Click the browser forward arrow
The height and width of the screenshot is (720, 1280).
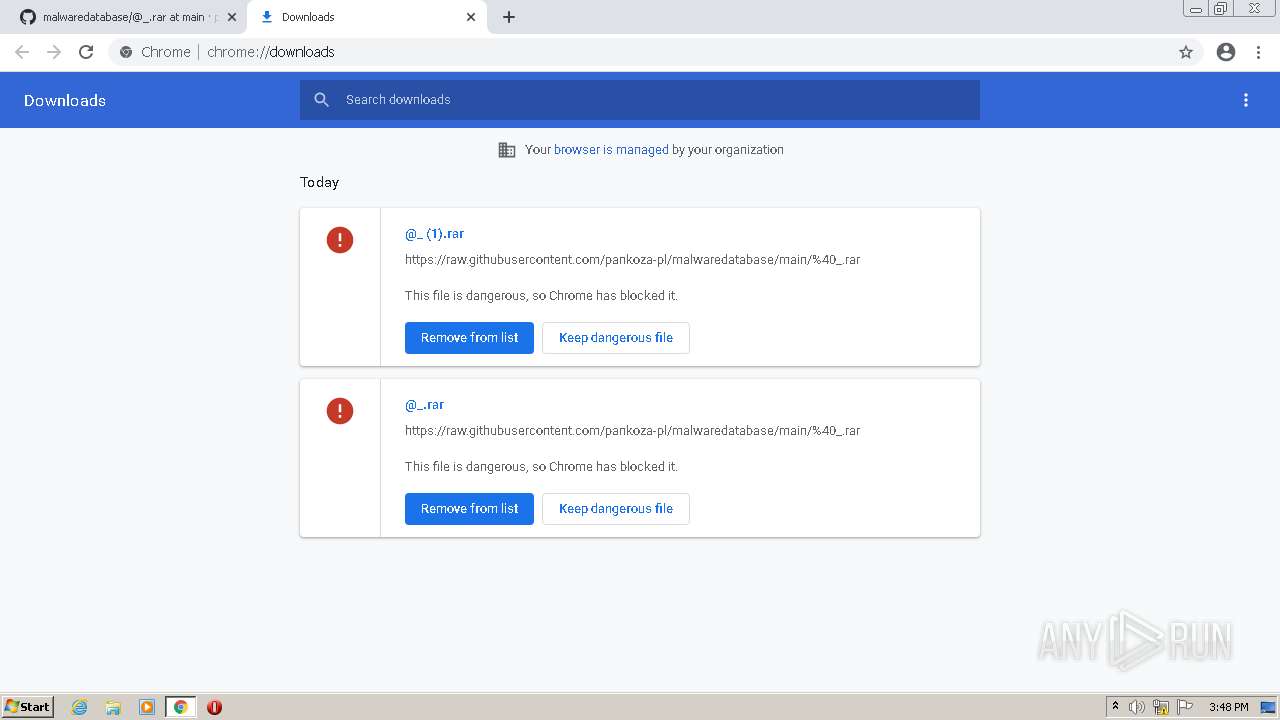pos(54,52)
